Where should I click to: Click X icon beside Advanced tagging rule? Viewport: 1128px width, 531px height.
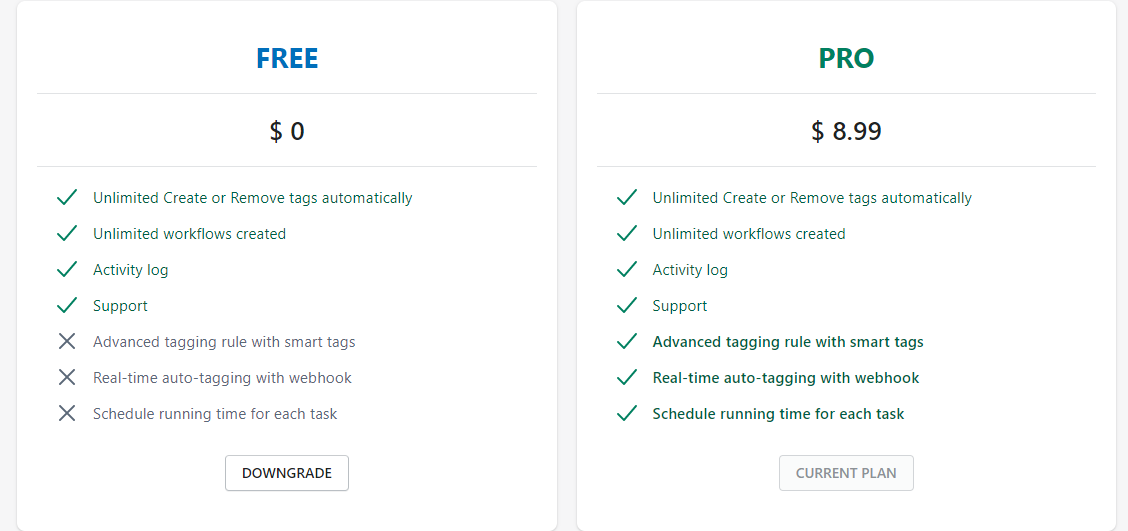coord(67,342)
